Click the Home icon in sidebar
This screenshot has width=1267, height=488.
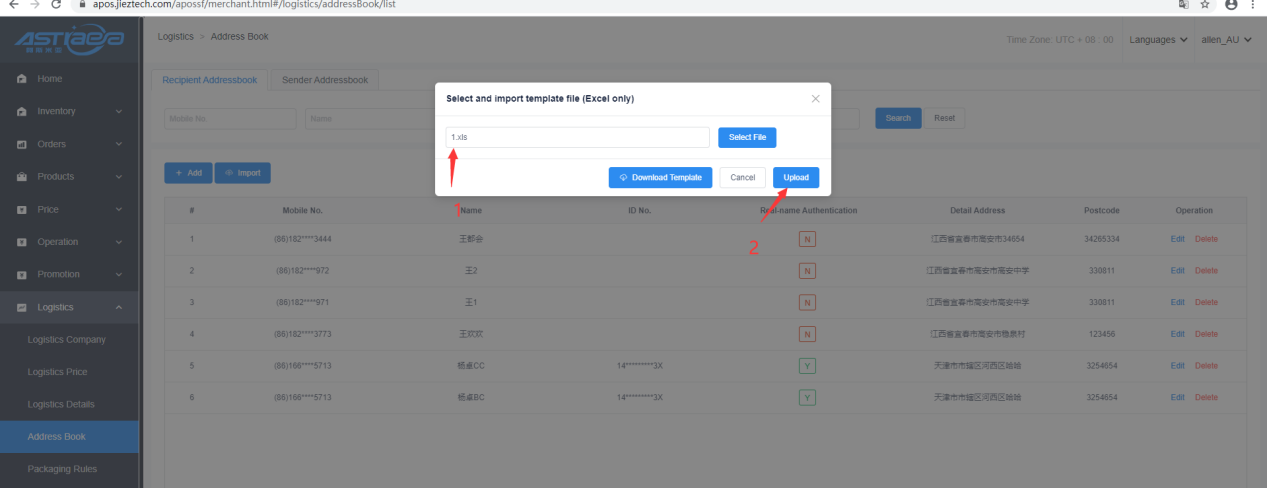click(22, 79)
